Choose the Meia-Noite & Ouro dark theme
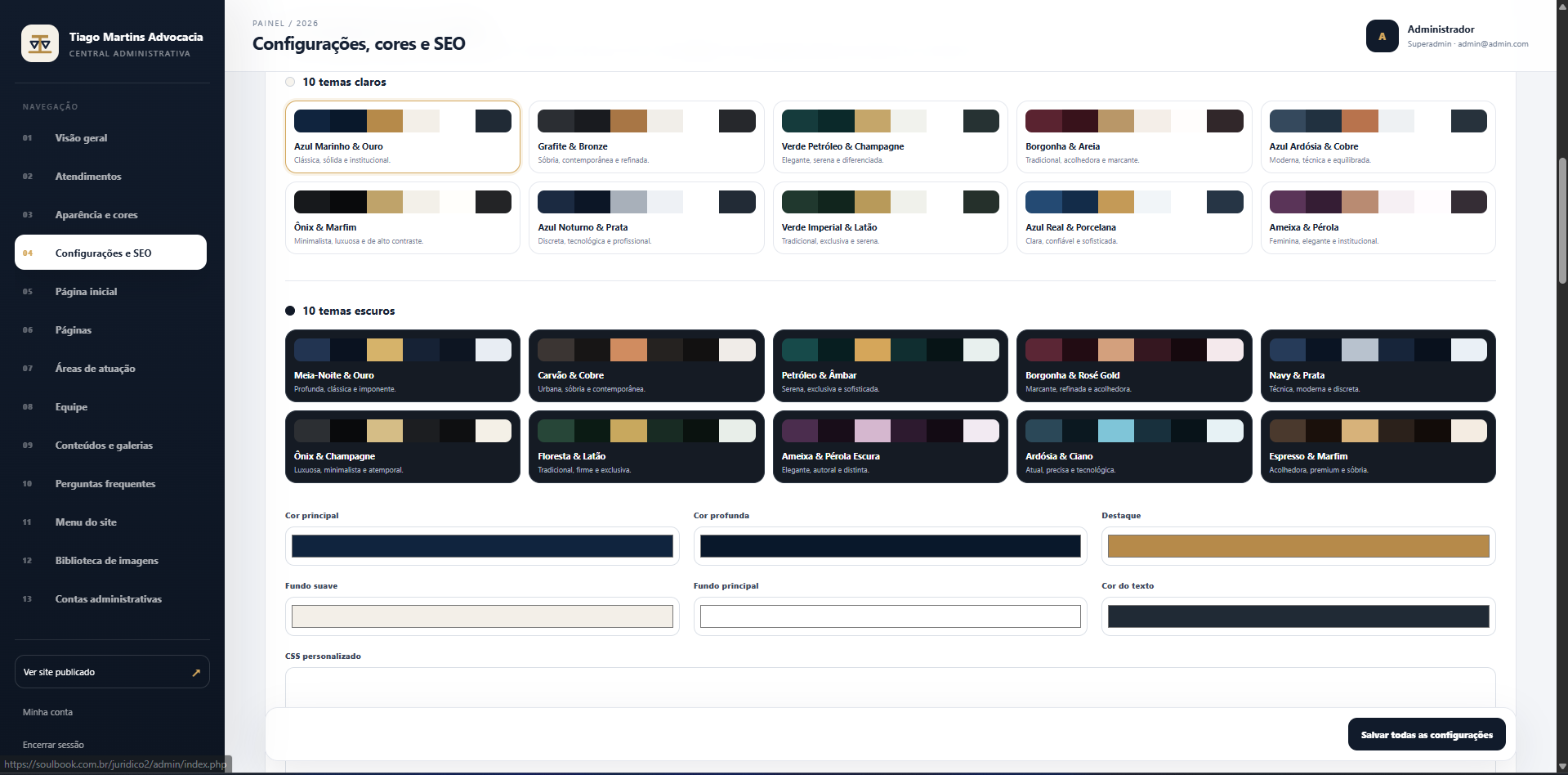This screenshot has width=1568, height=775. pyautogui.click(x=402, y=366)
